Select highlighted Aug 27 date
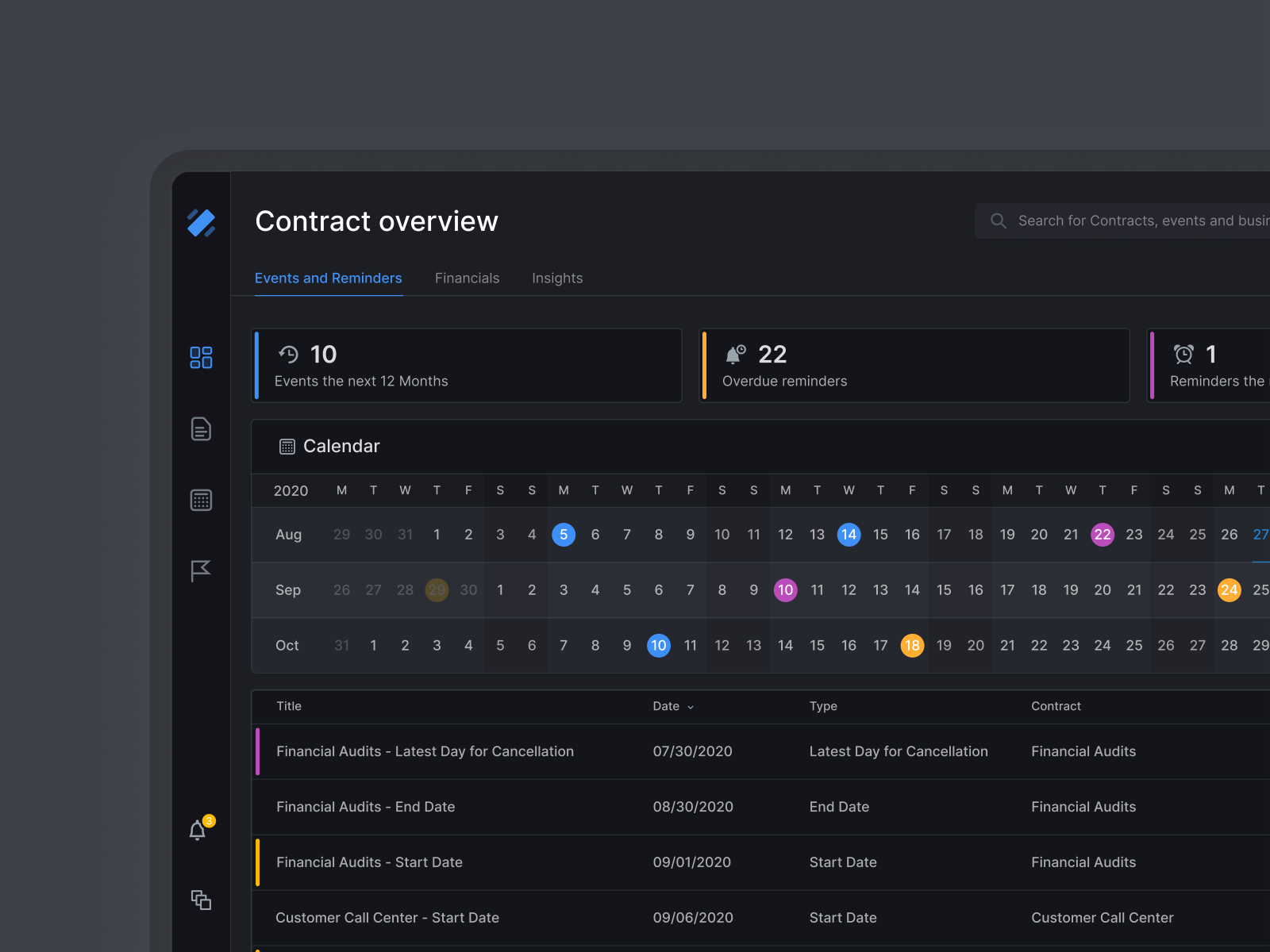1270x952 pixels. (1260, 535)
